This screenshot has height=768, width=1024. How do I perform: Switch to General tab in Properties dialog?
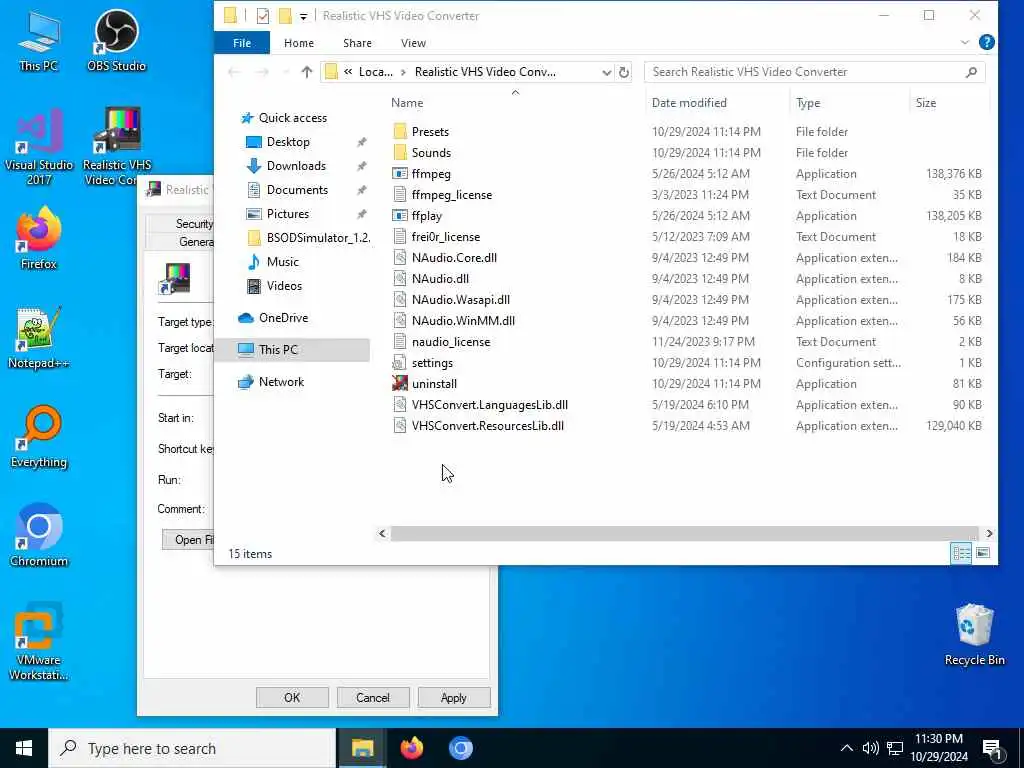[180, 242]
